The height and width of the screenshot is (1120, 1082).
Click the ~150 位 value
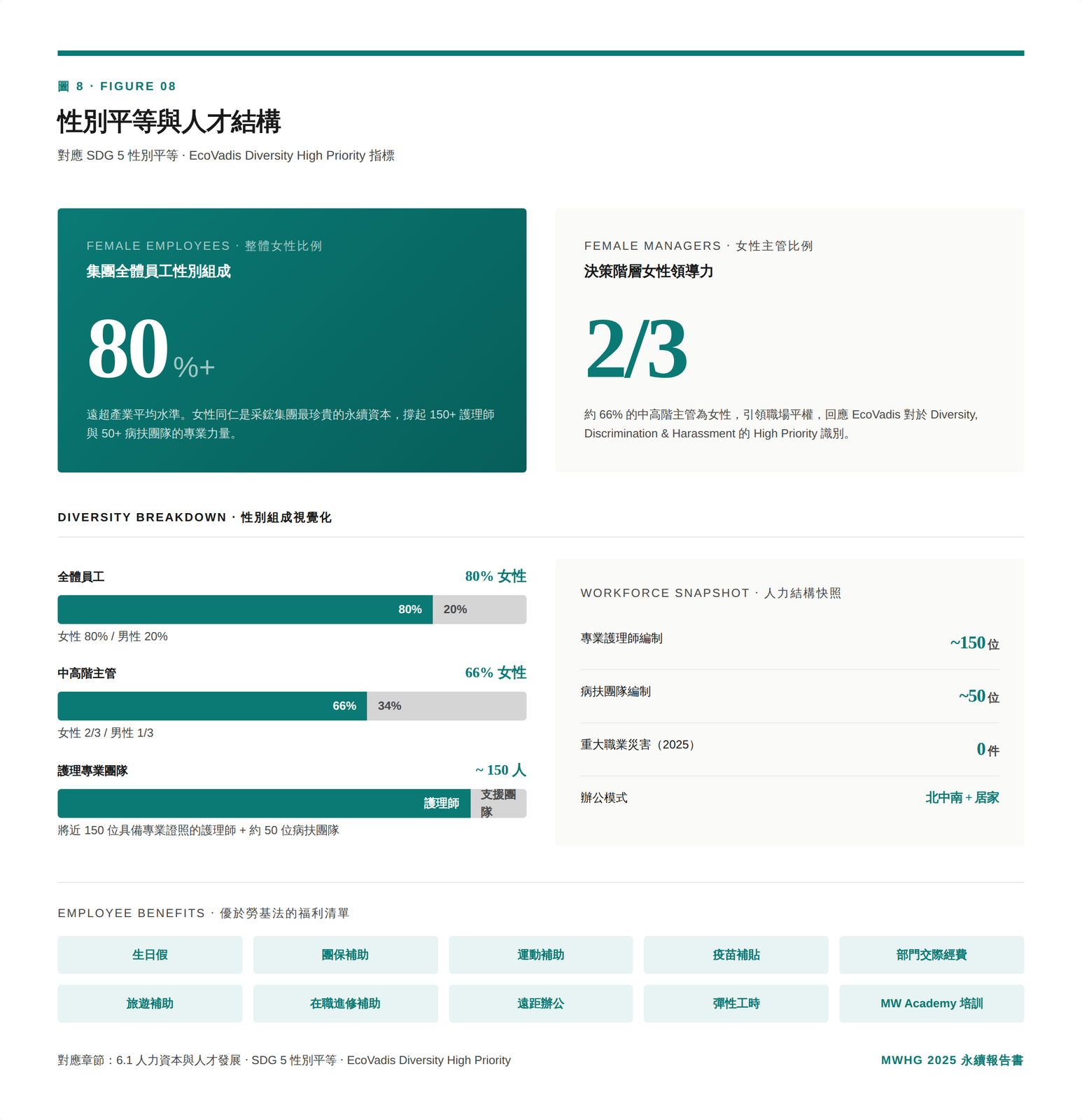(x=974, y=643)
